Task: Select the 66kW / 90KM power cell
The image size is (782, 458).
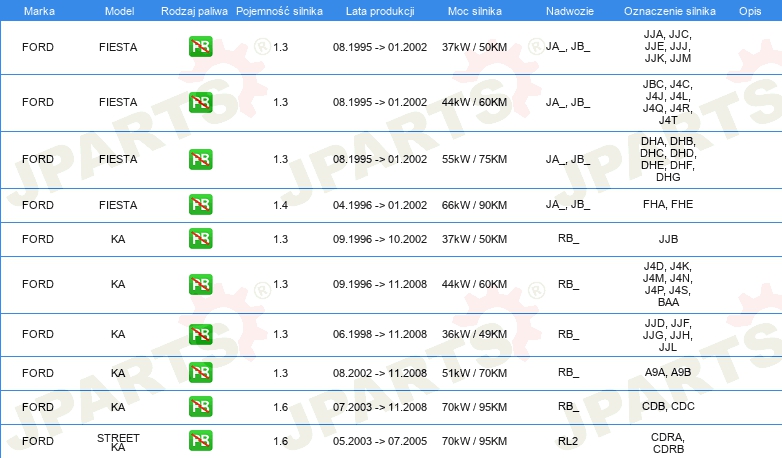Action: (474, 205)
